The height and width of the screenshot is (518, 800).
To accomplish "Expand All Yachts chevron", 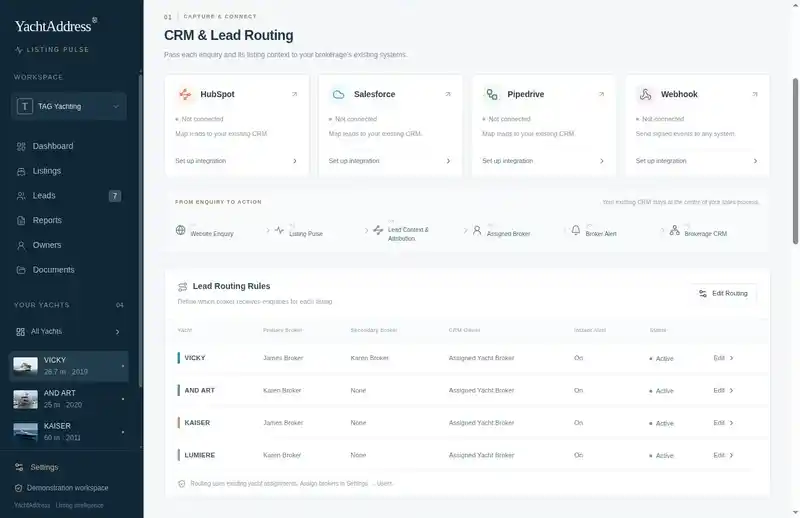I will click(x=117, y=332).
